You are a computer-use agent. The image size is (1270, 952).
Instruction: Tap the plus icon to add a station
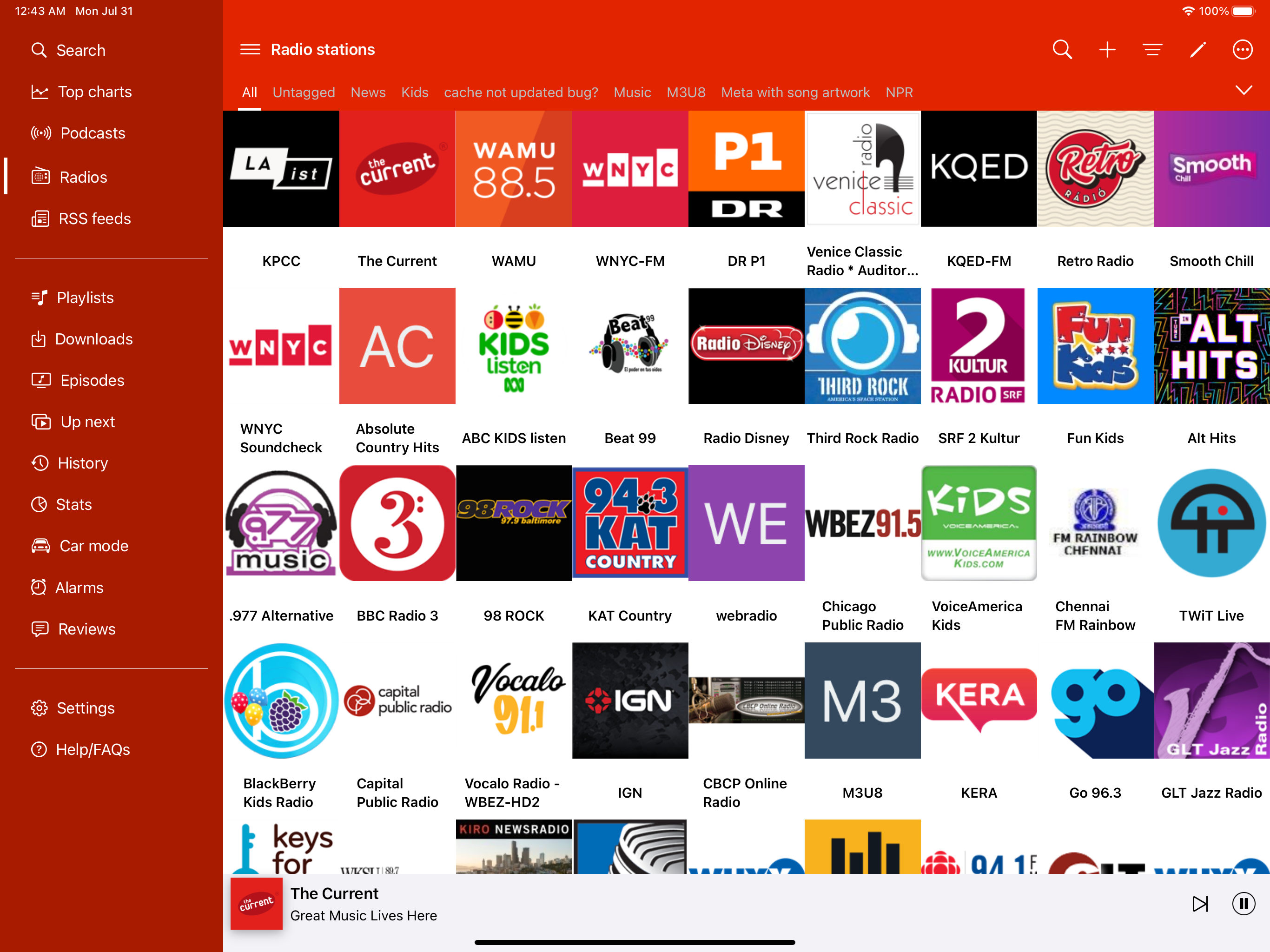point(1107,49)
